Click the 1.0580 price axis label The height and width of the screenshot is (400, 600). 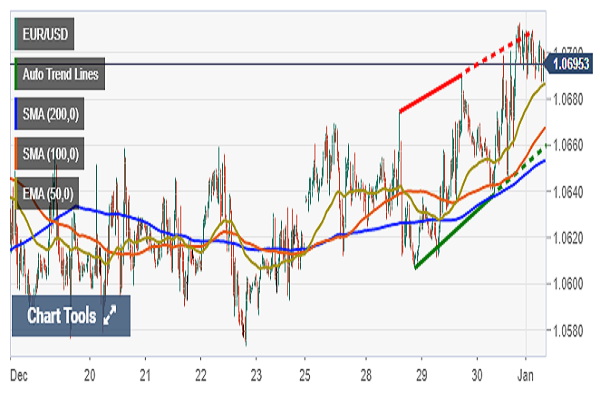[570, 330]
